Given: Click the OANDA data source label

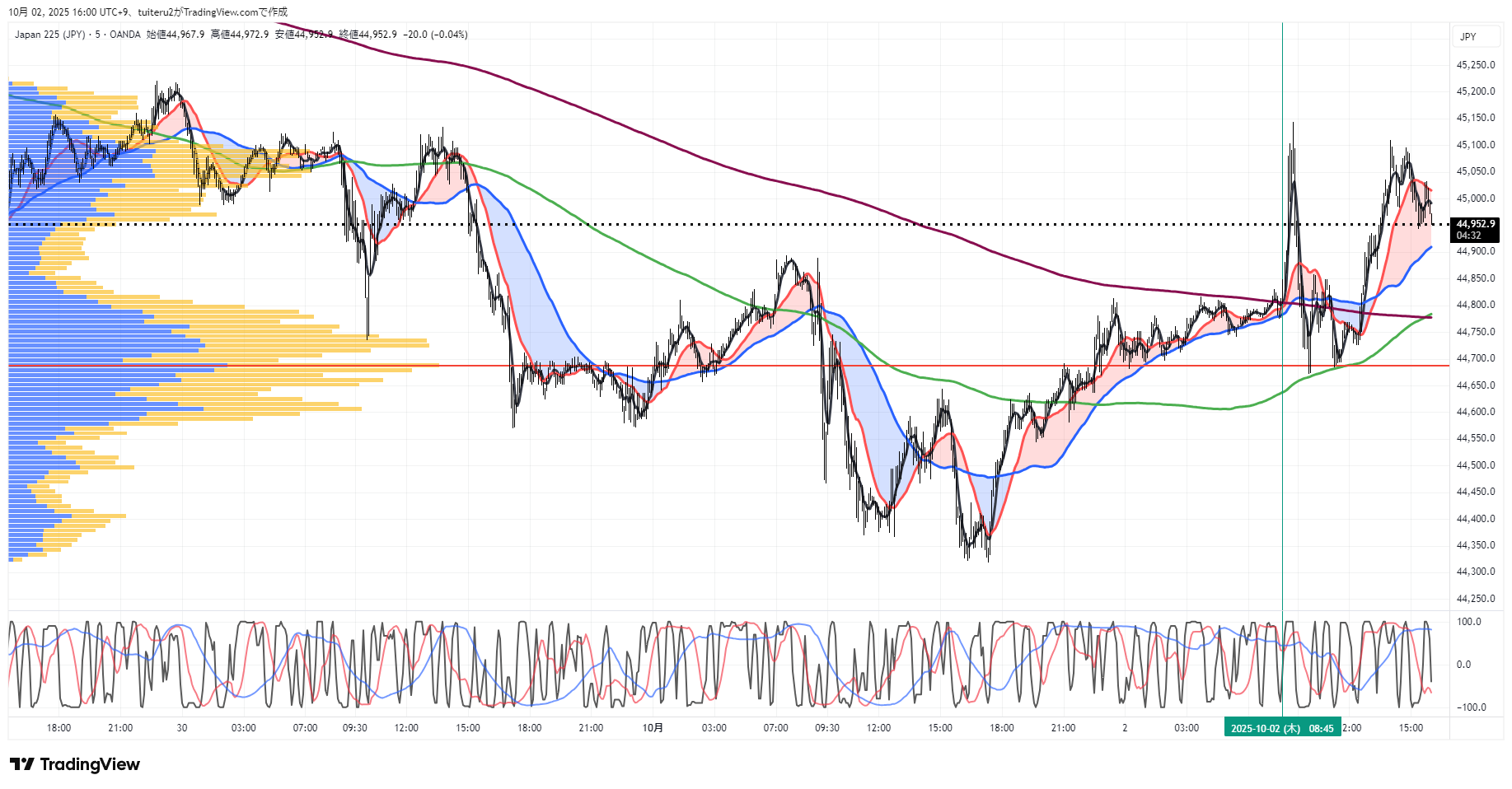Looking at the screenshot, I should pyautogui.click(x=125, y=35).
